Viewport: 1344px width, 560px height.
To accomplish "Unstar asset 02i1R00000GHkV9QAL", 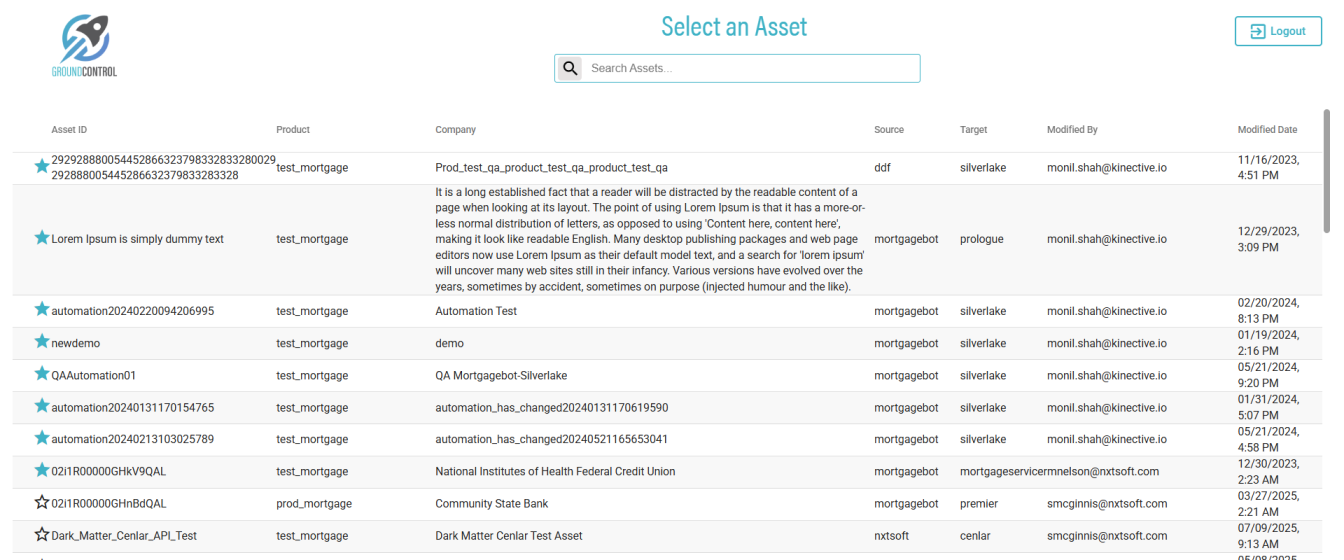I will (42, 470).
